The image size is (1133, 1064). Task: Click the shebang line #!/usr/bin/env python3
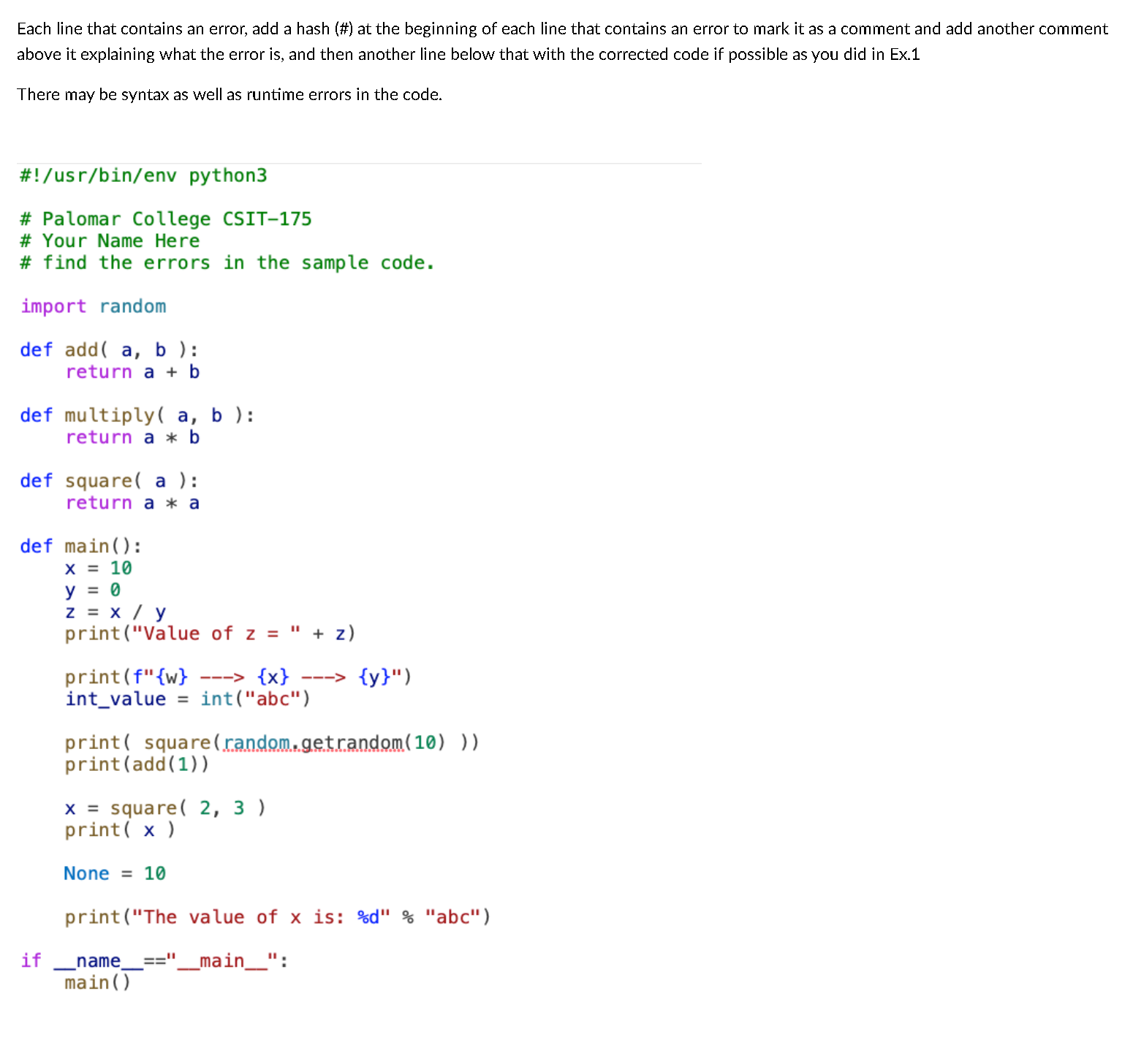pos(143,175)
